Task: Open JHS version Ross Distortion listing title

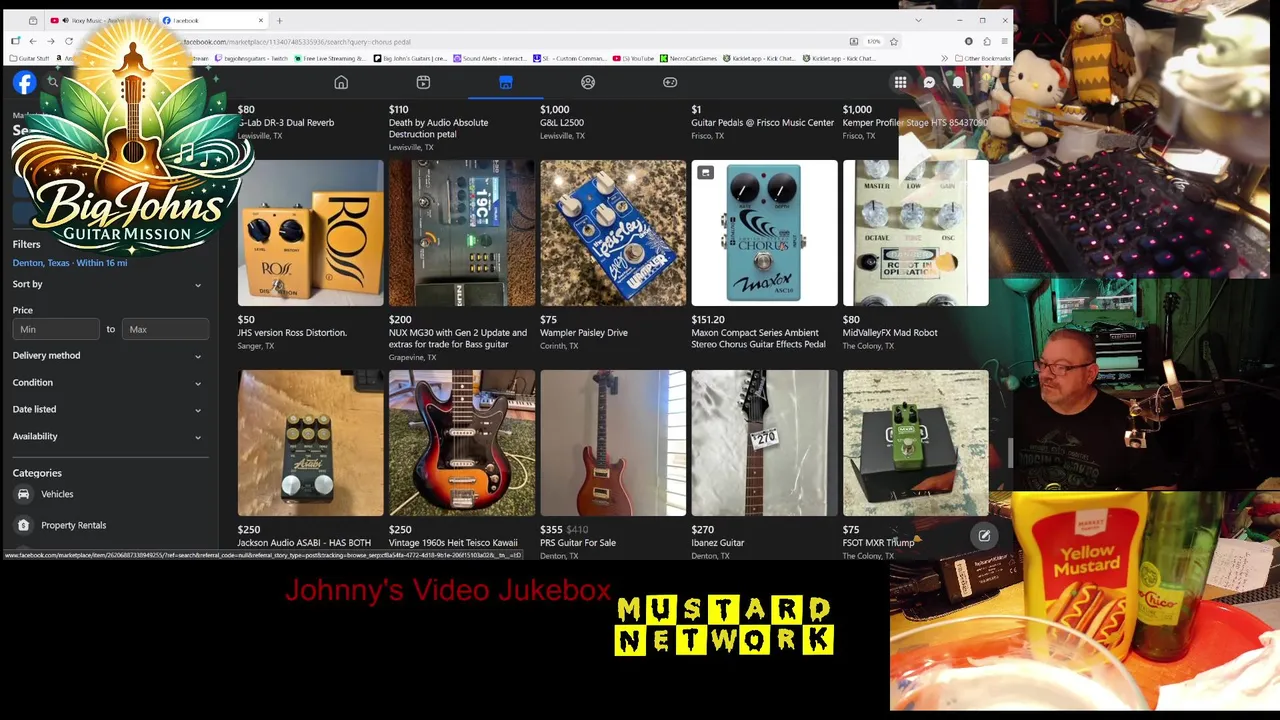Action: pos(292,333)
